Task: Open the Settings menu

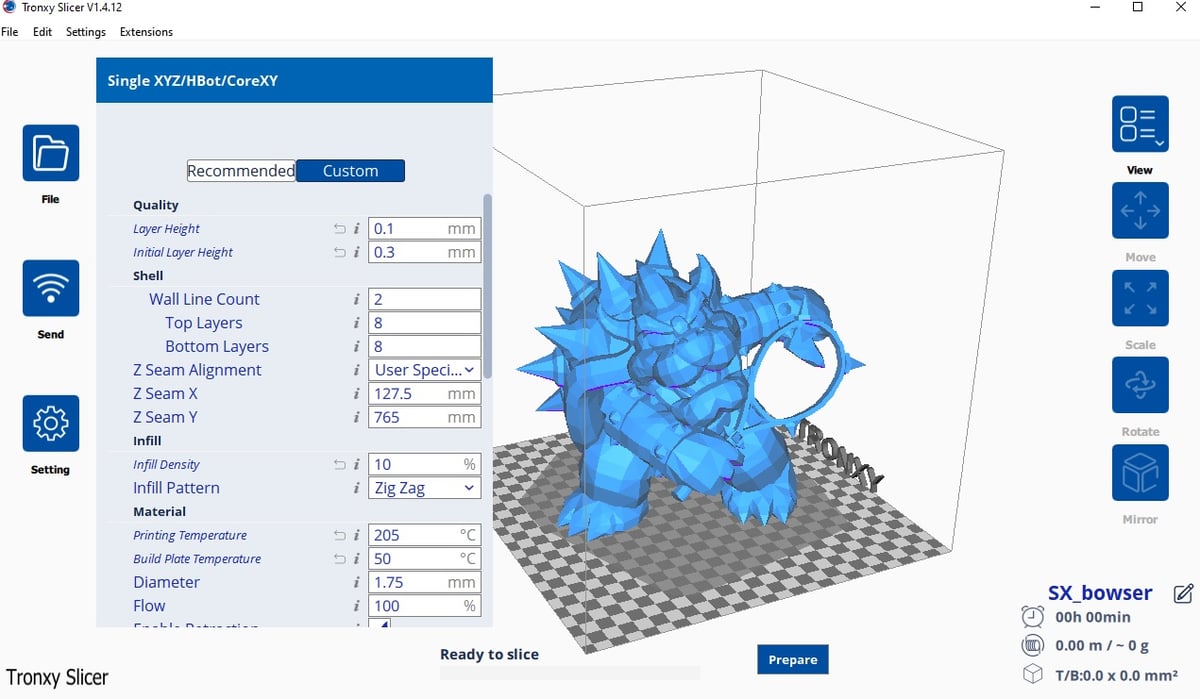Action: pos(86,32)
